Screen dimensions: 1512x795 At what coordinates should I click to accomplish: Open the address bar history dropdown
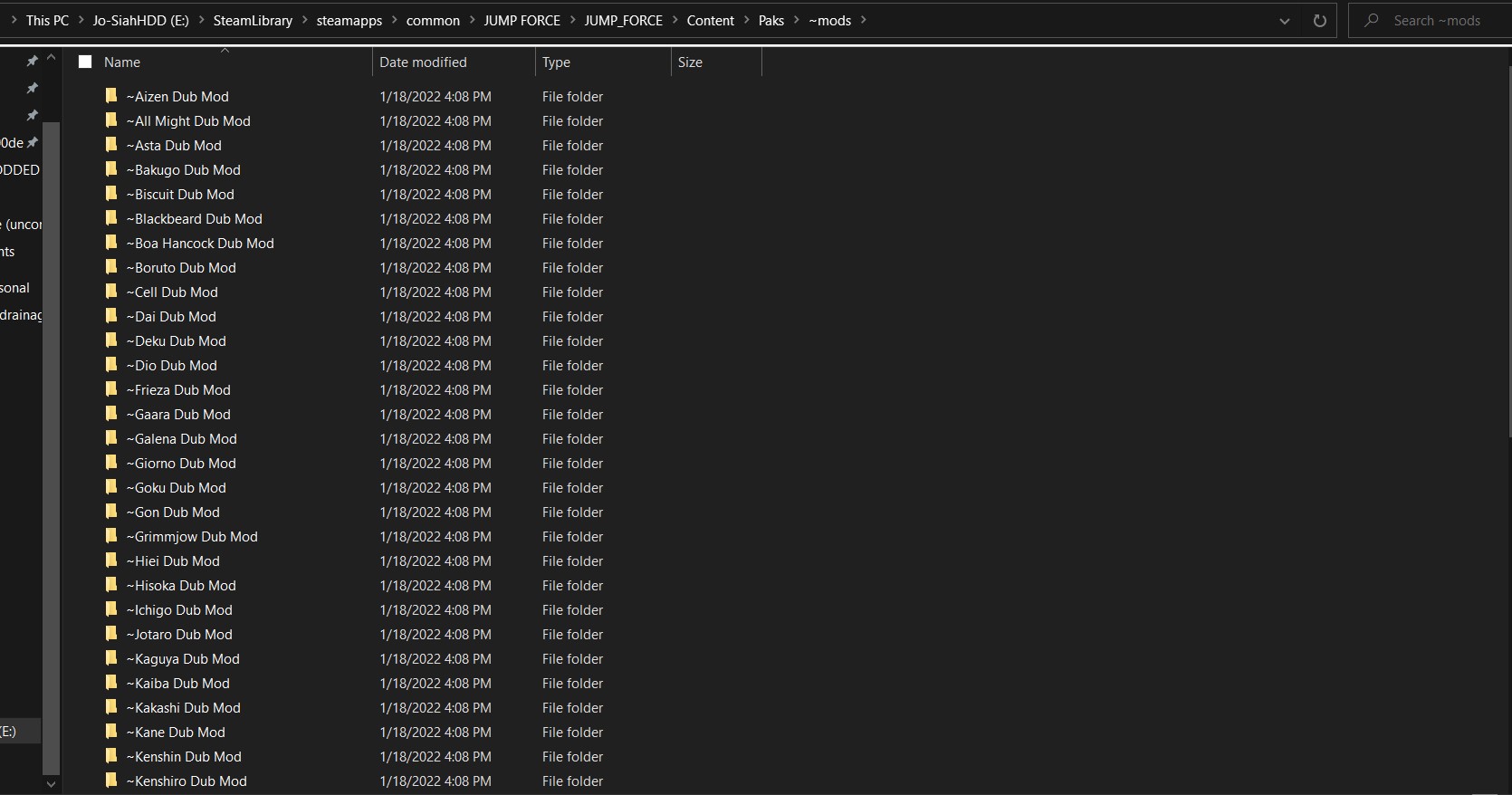1284,21
